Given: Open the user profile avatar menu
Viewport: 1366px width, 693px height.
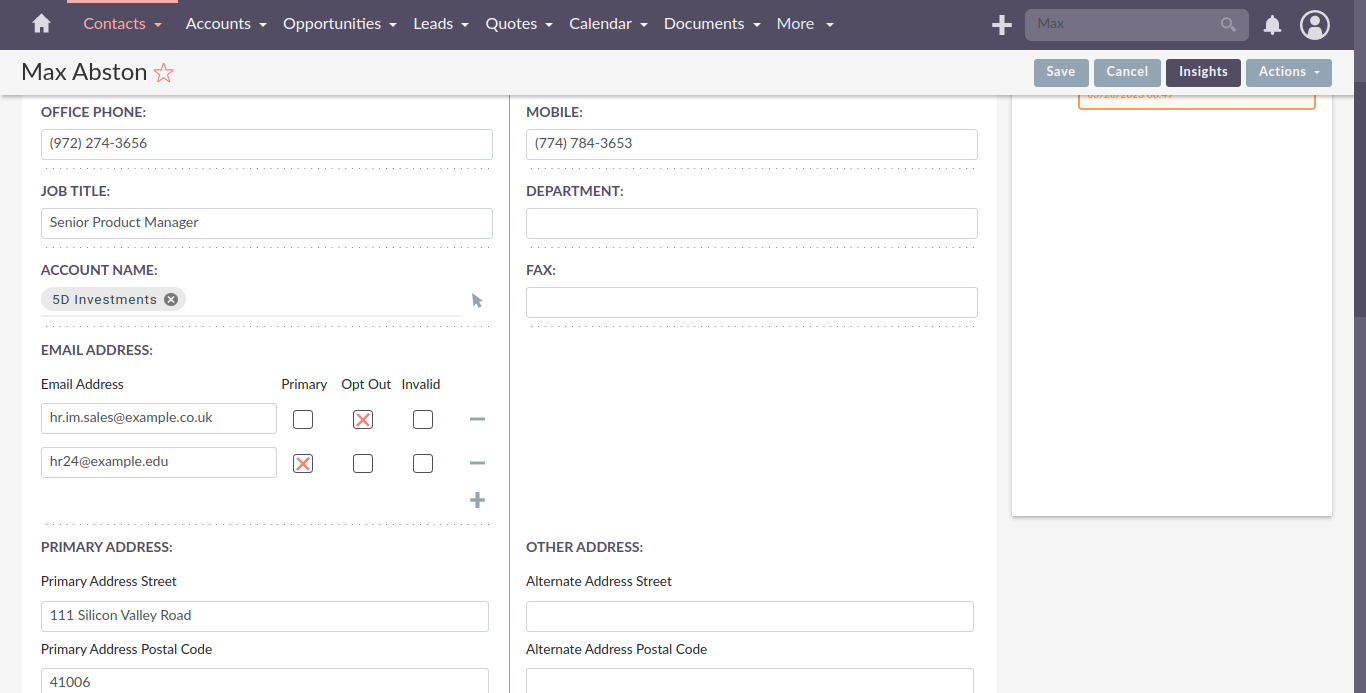Looking at the screenshot, I should [x=1315, y=25].
